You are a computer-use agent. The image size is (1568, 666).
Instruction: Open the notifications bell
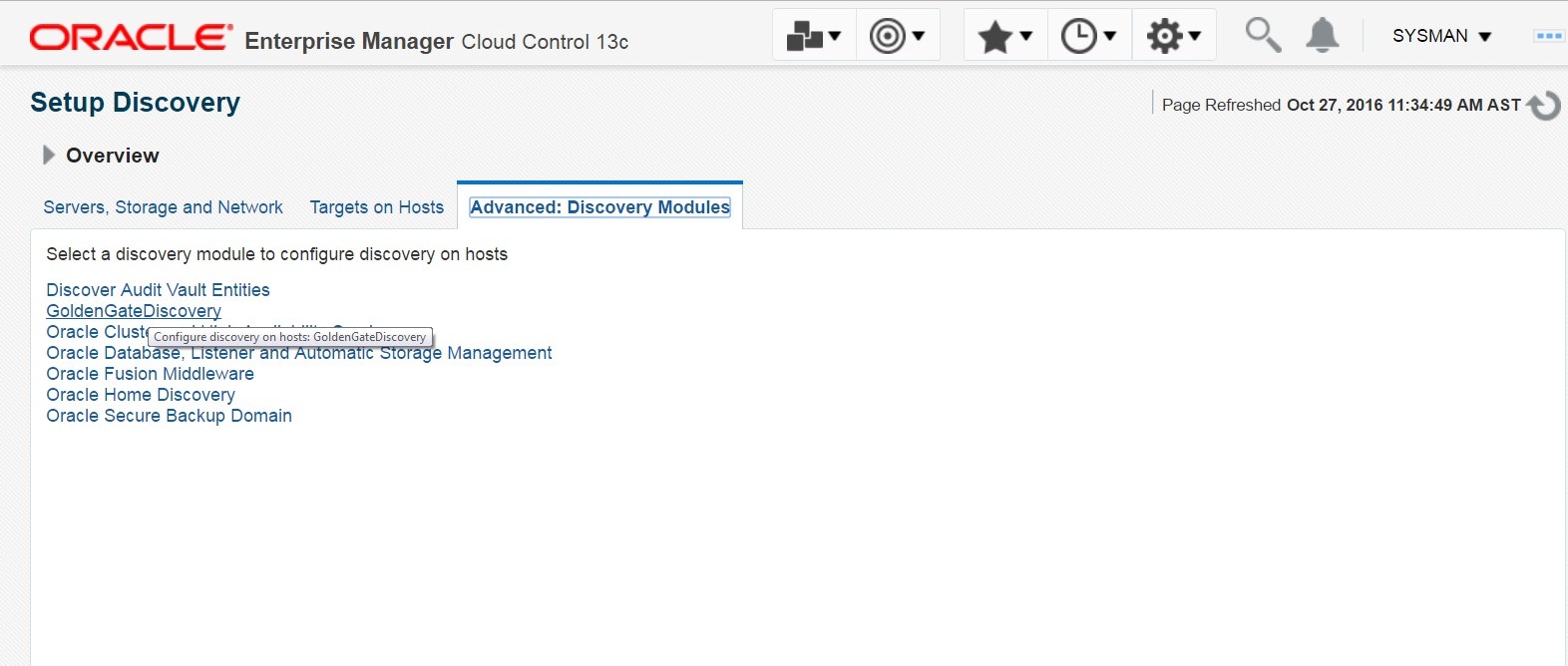(1322, 35)
